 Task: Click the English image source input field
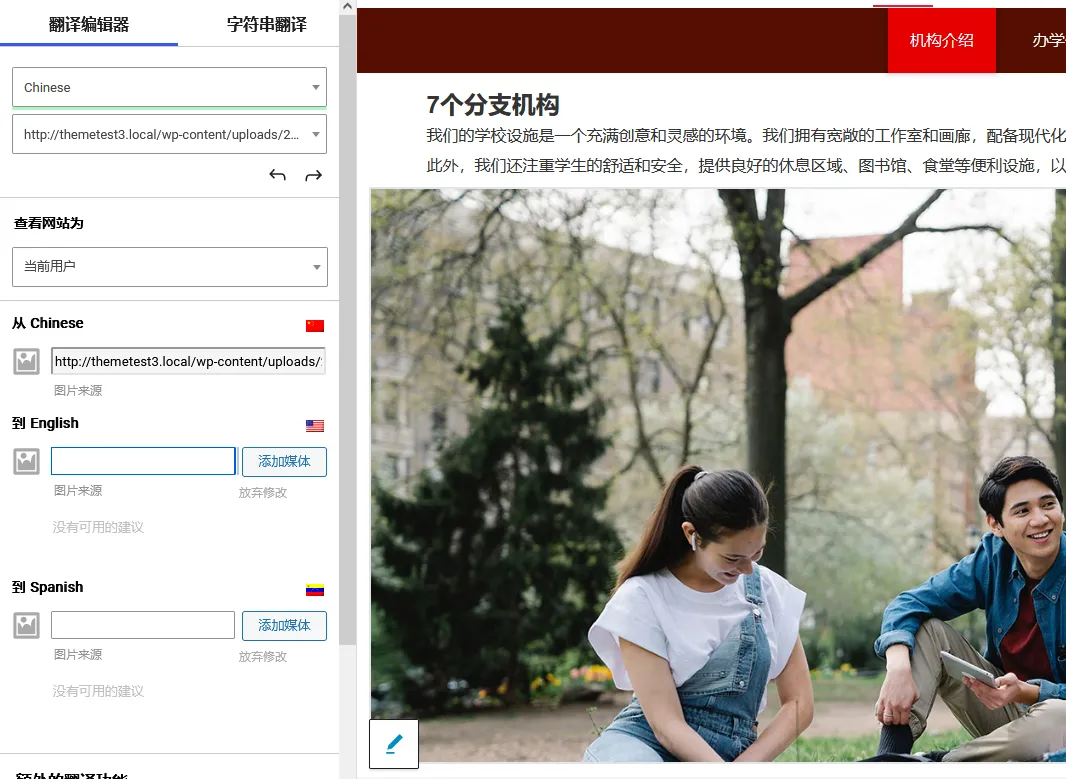[x=143, y=461]
